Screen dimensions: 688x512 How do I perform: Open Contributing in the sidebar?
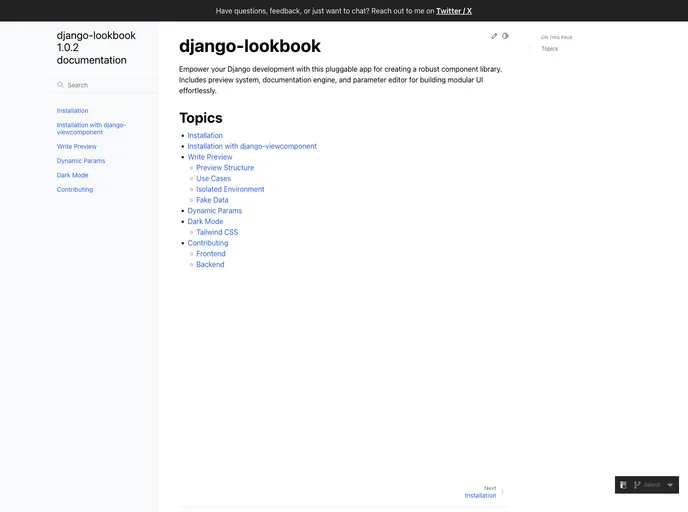coord(75,190)
